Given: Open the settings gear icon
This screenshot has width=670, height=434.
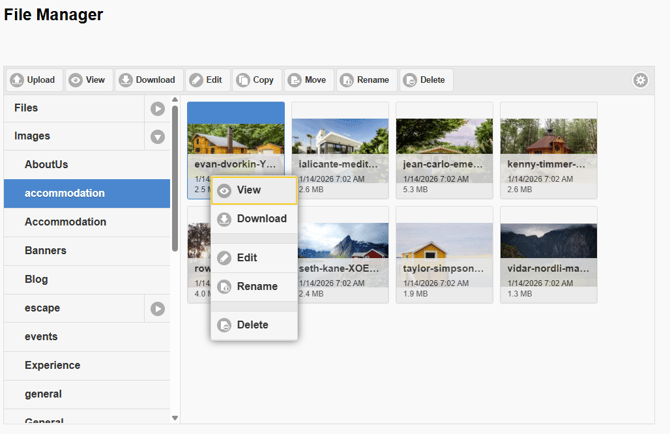Looking at the screenshot, I should pyautogui.click(x=640, y=80).
